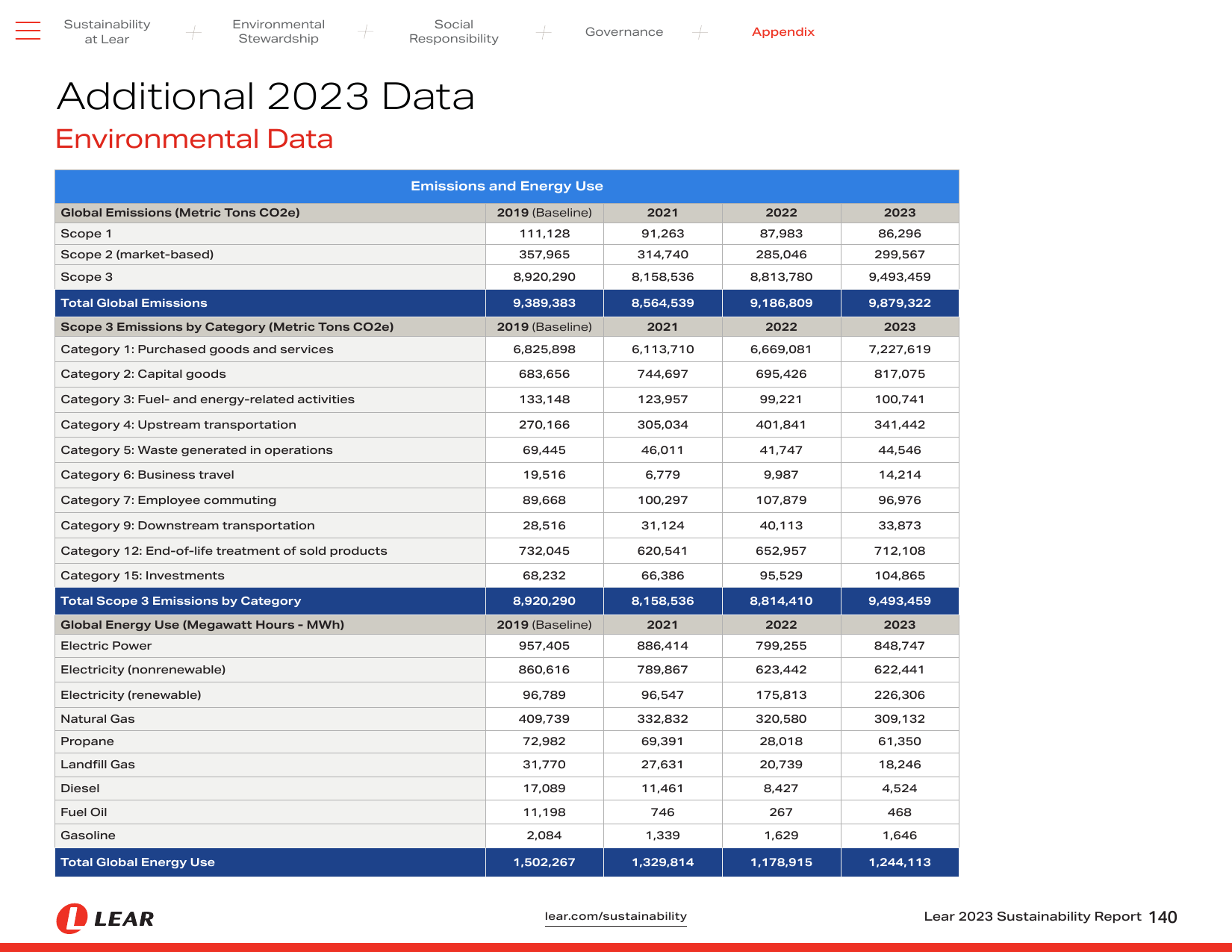Screen dimensions: 1232x952
Task: Click the Emissions and Energy Use header
Action: click(507, 186)
